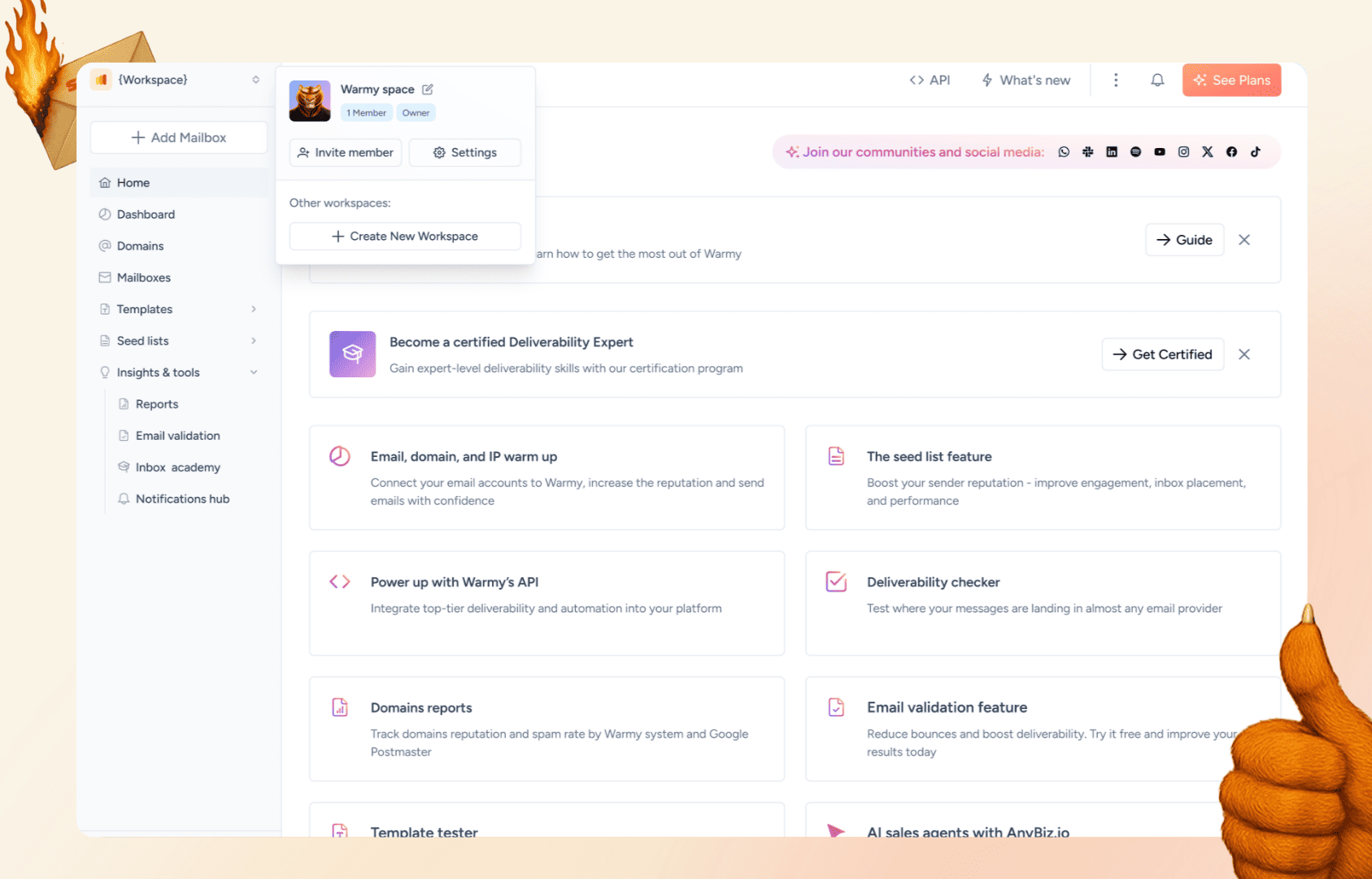Open the API link in top bar

[x=930, y=80]
